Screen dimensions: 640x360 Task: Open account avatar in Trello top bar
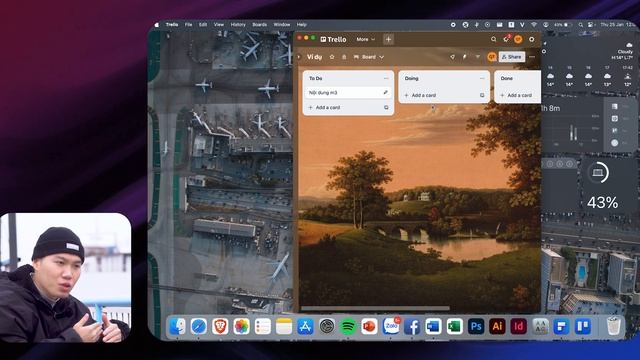pos(518,39)
